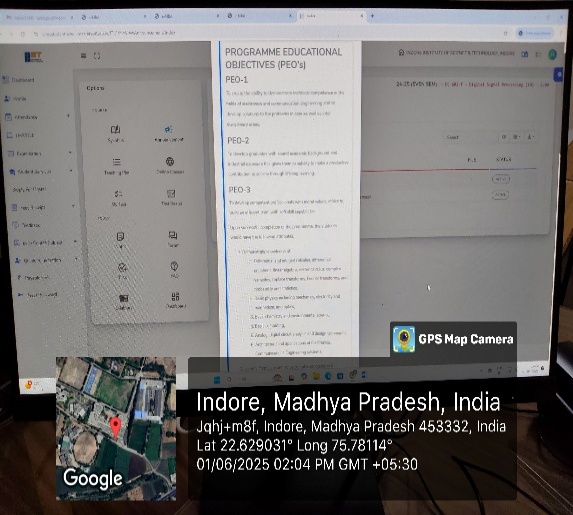Expand the Examination sidebar menu

[38, 154]
